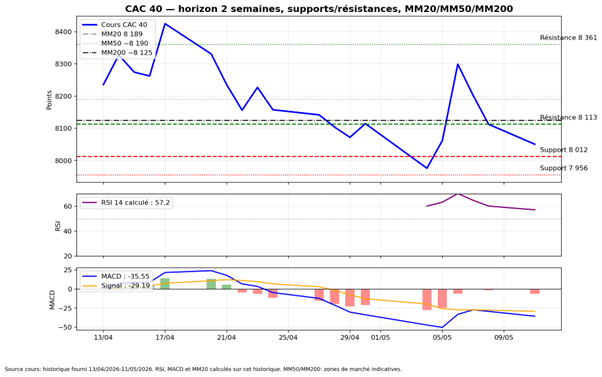Click the 01/05 date label
This screenshot has height=377, width=602.
380,338
